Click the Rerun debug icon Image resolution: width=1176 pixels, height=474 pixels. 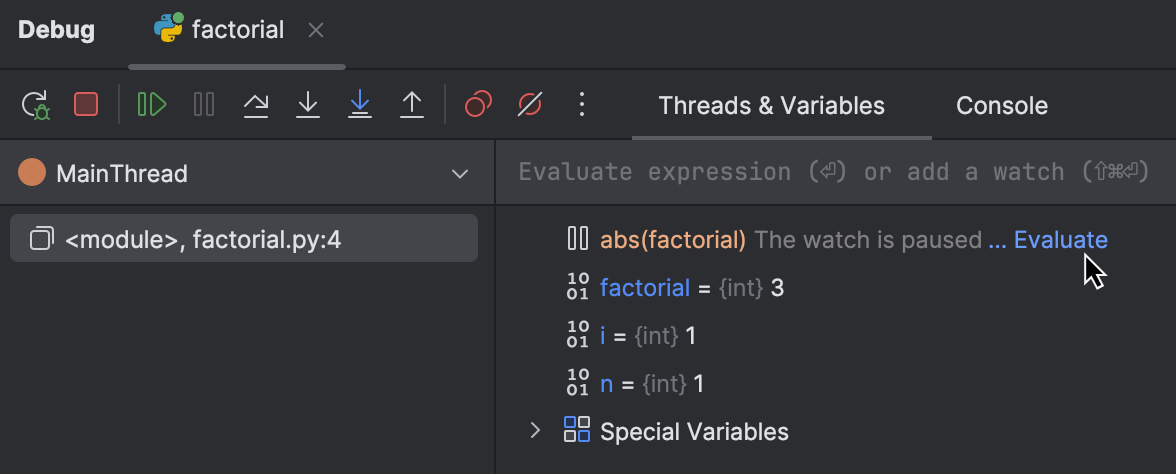pyautogui.click(x=36, y=105)
